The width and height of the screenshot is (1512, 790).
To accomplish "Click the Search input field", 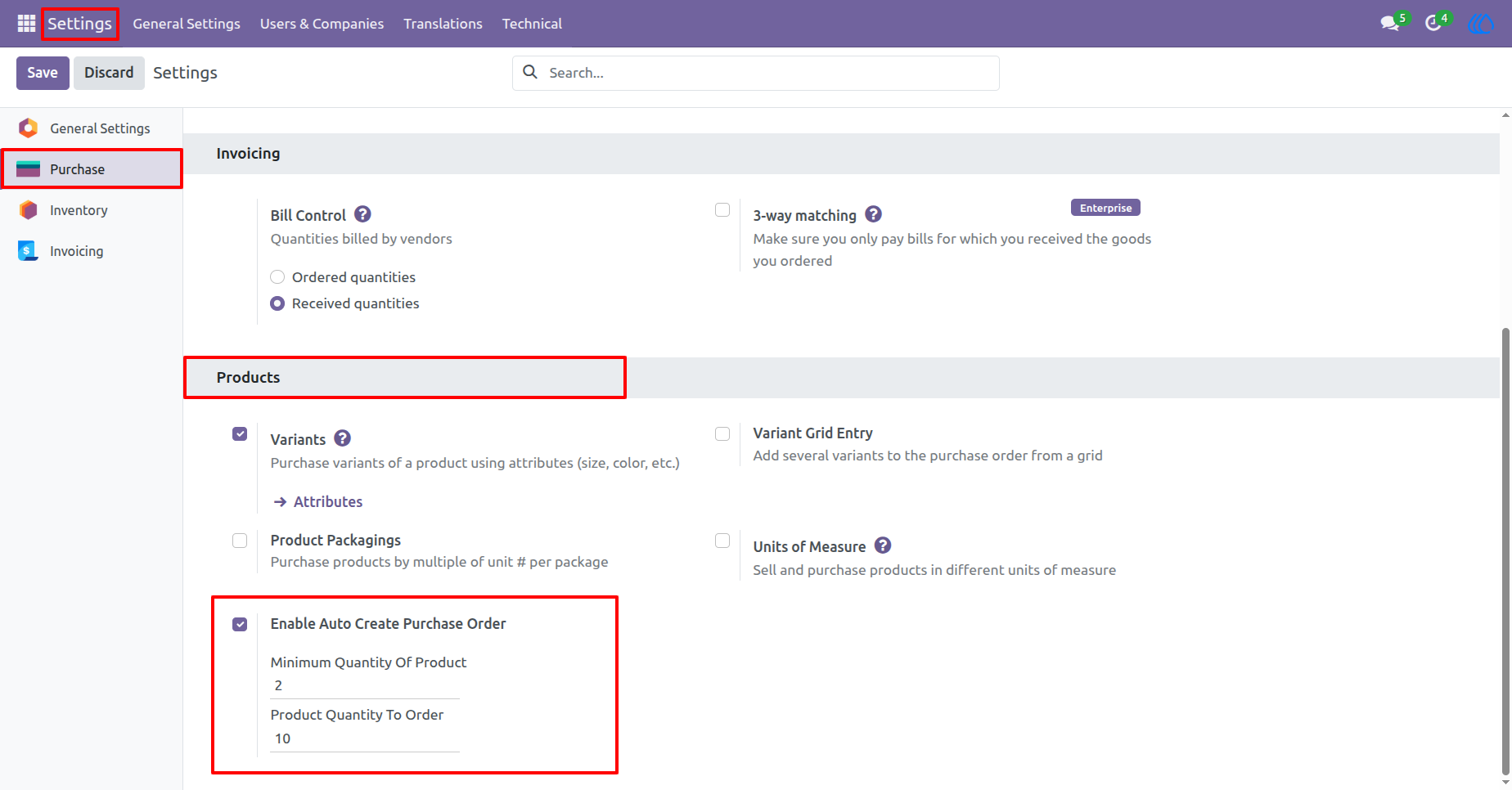I will point(755,73).
